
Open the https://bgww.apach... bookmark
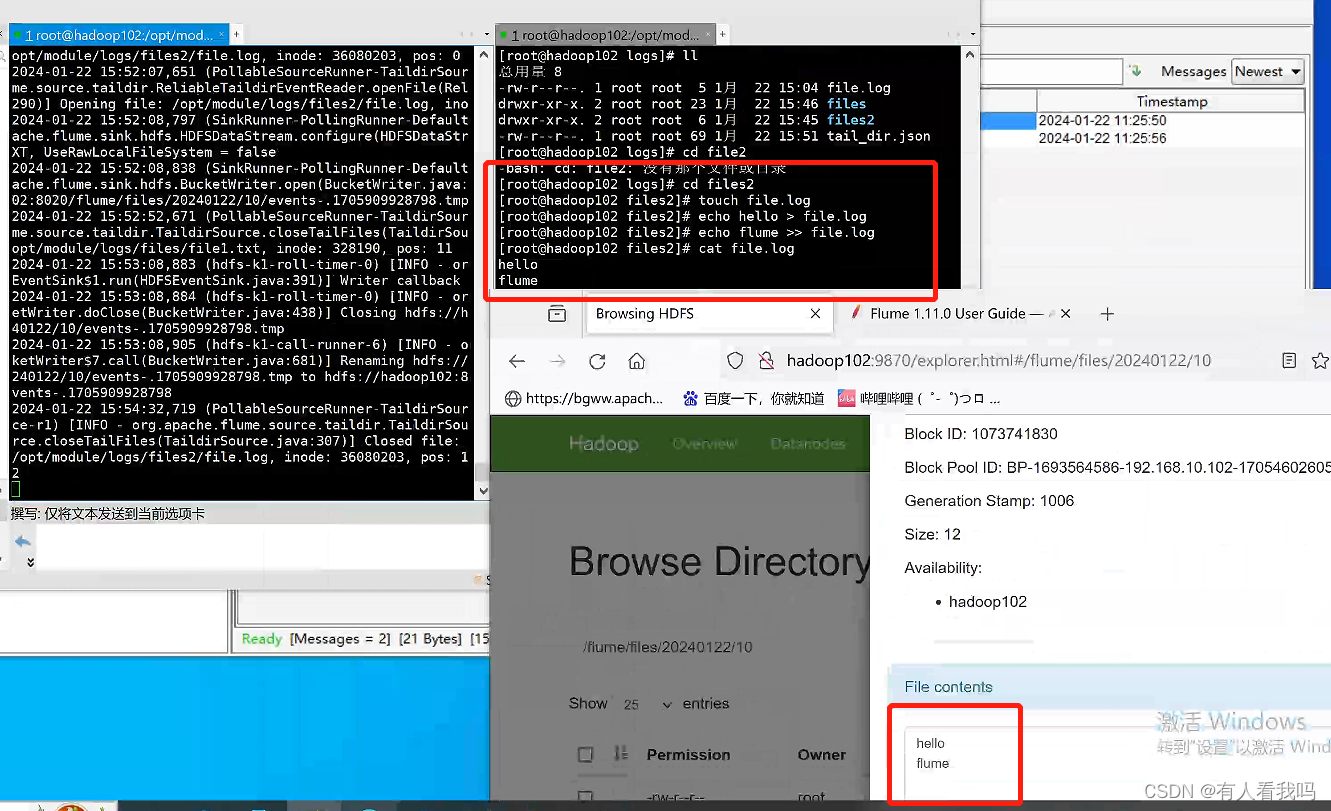[x=584, y=398]
